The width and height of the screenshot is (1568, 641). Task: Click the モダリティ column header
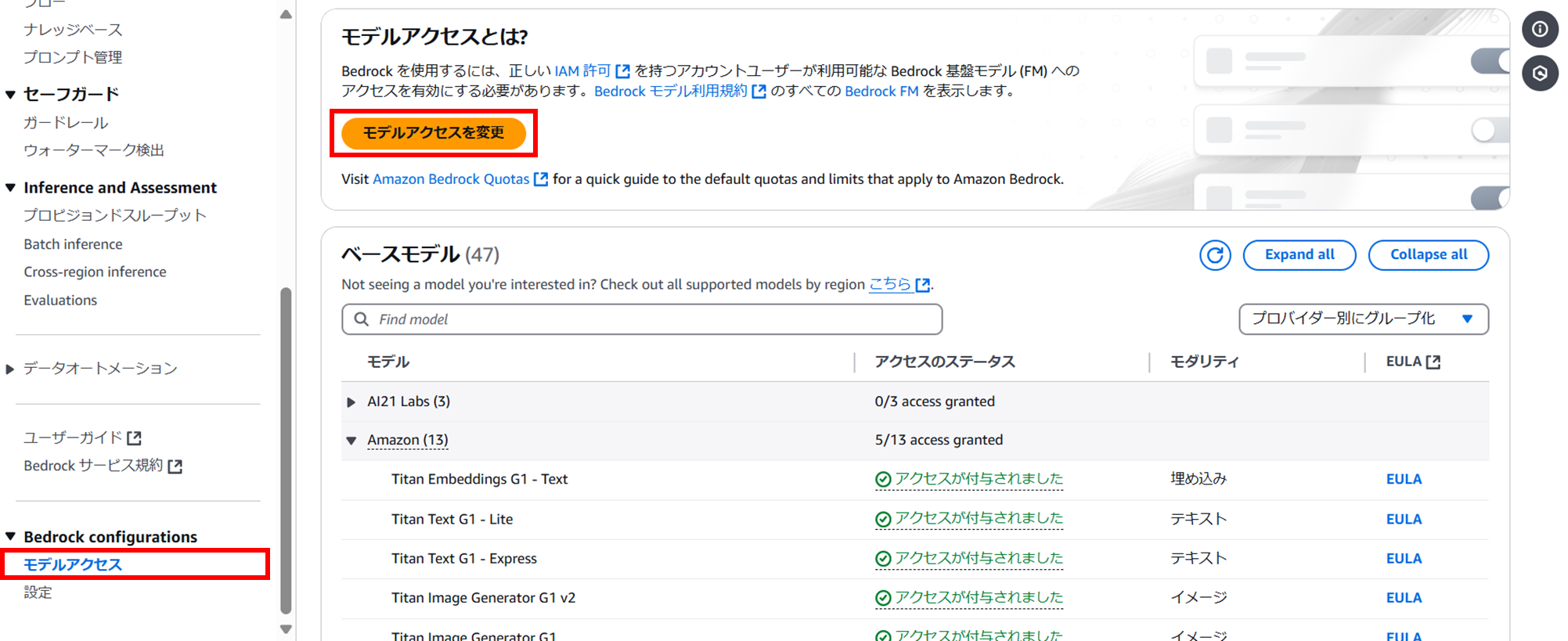pos(1204,362)
